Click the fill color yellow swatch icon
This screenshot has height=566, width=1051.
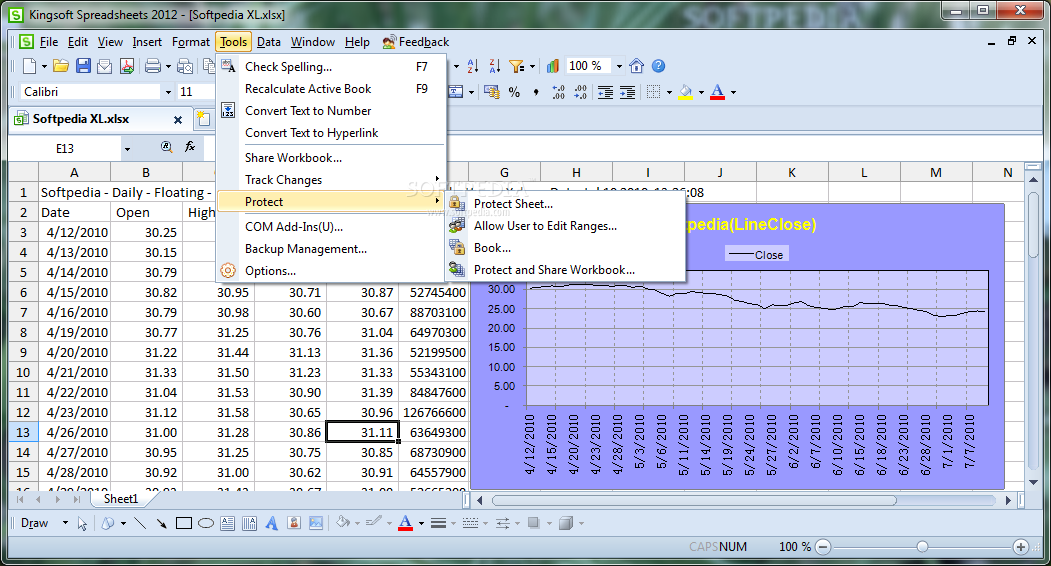(x=685, y=92)
